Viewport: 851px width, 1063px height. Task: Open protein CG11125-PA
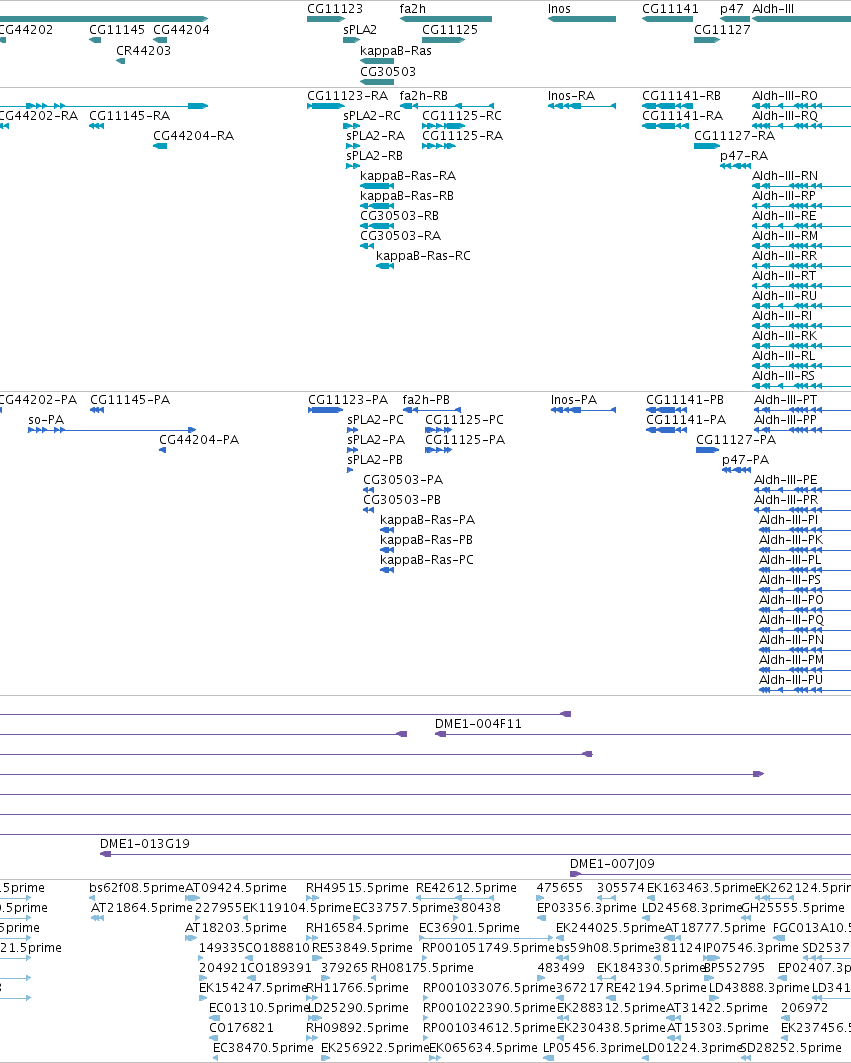click(x=465, y=440)
